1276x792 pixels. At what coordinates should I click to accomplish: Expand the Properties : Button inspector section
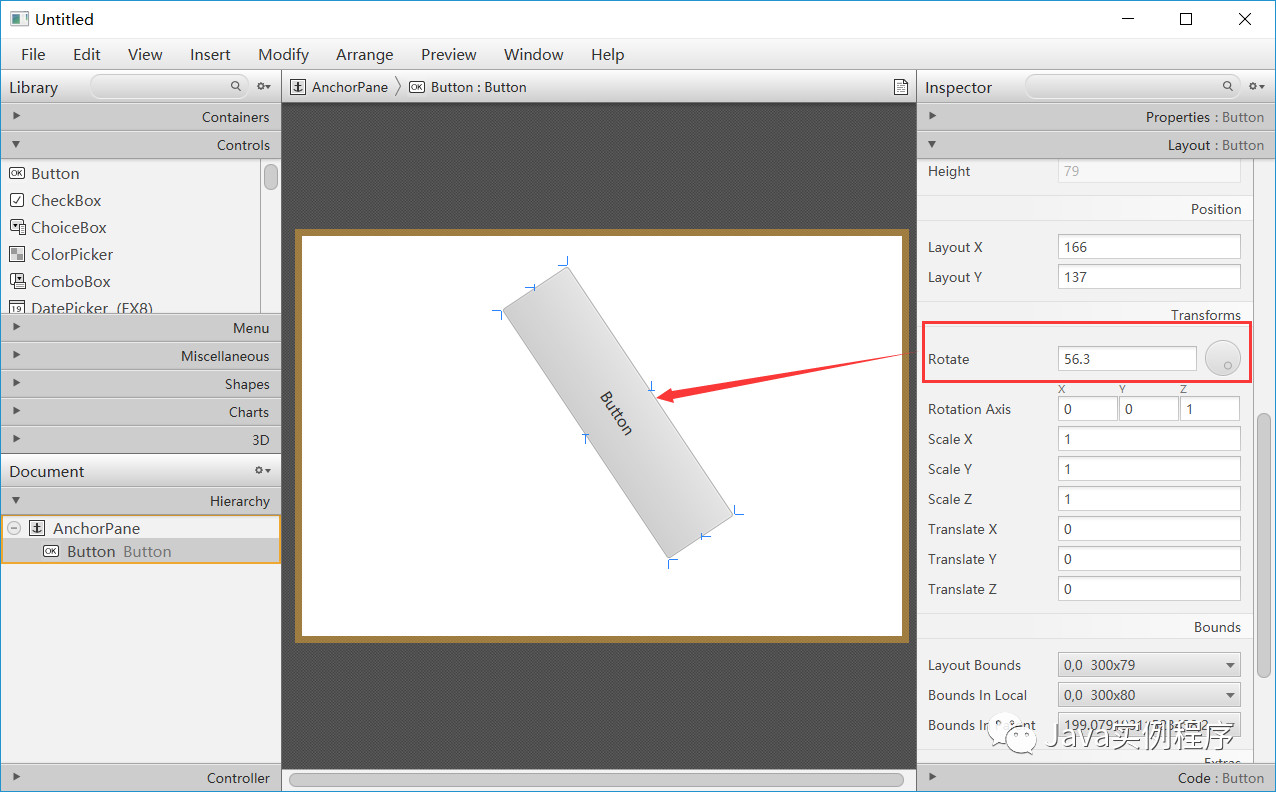coord(932,116)
